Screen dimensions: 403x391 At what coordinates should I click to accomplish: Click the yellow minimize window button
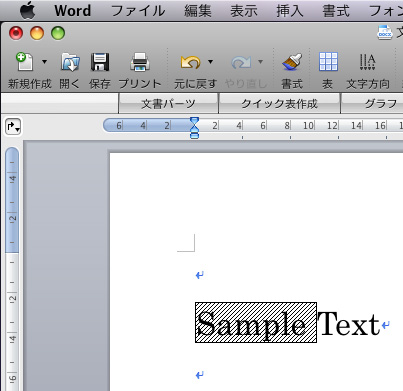[x=37, y=33]
